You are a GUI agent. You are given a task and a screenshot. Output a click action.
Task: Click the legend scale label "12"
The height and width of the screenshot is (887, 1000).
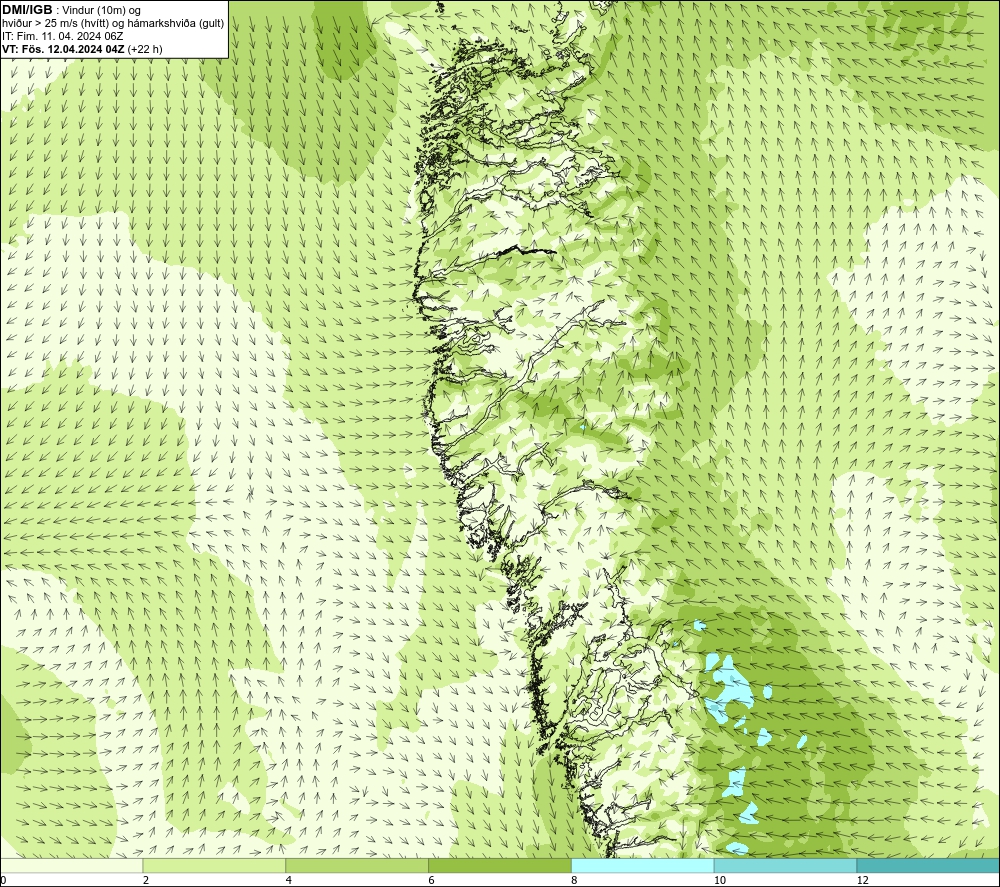863,881
